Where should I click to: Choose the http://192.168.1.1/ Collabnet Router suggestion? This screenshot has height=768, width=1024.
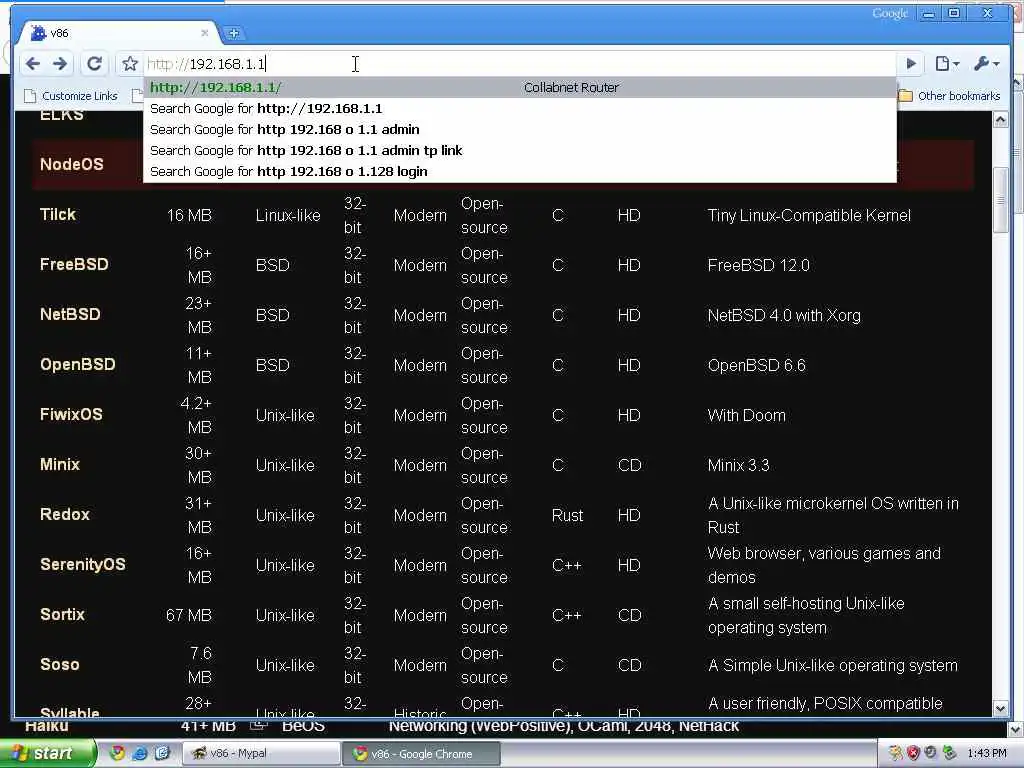click(519, 87)
